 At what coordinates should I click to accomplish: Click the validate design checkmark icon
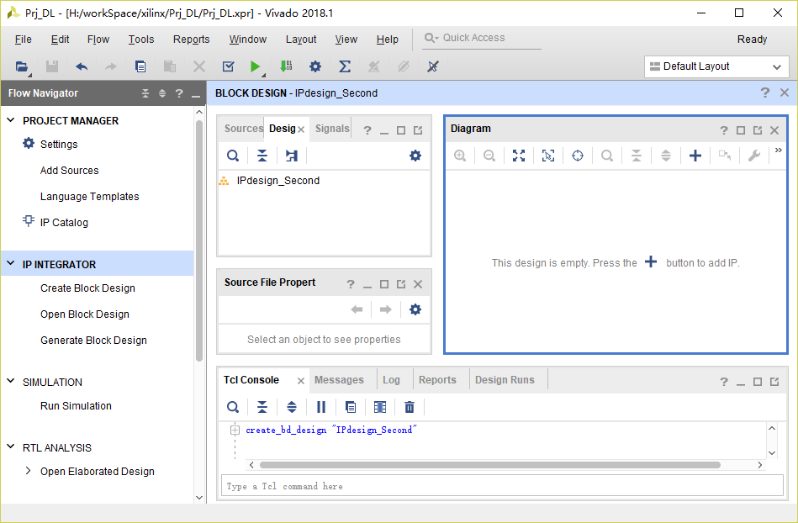click(229, 67)
